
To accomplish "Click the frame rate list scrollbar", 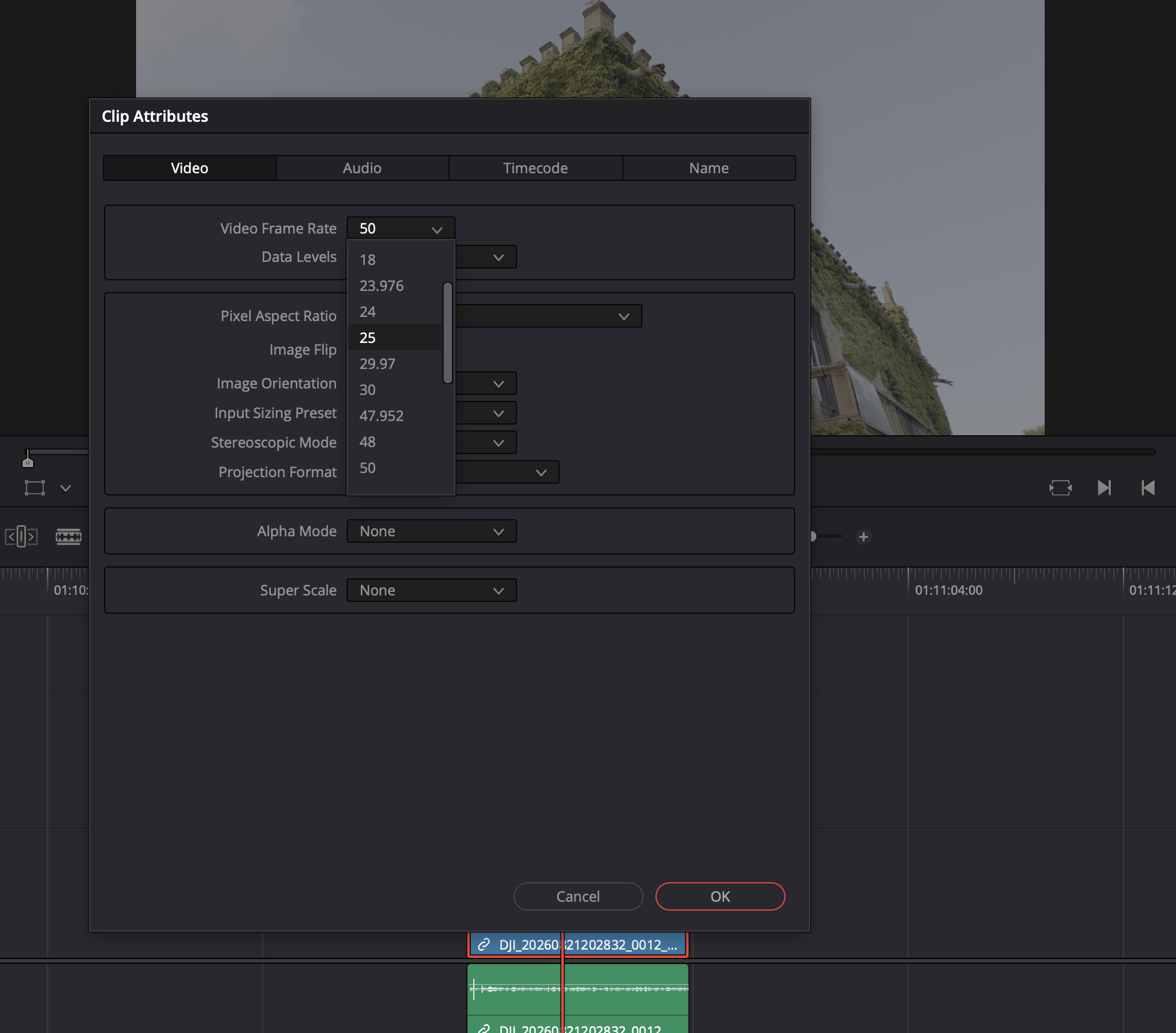I will tap(448, 332).
